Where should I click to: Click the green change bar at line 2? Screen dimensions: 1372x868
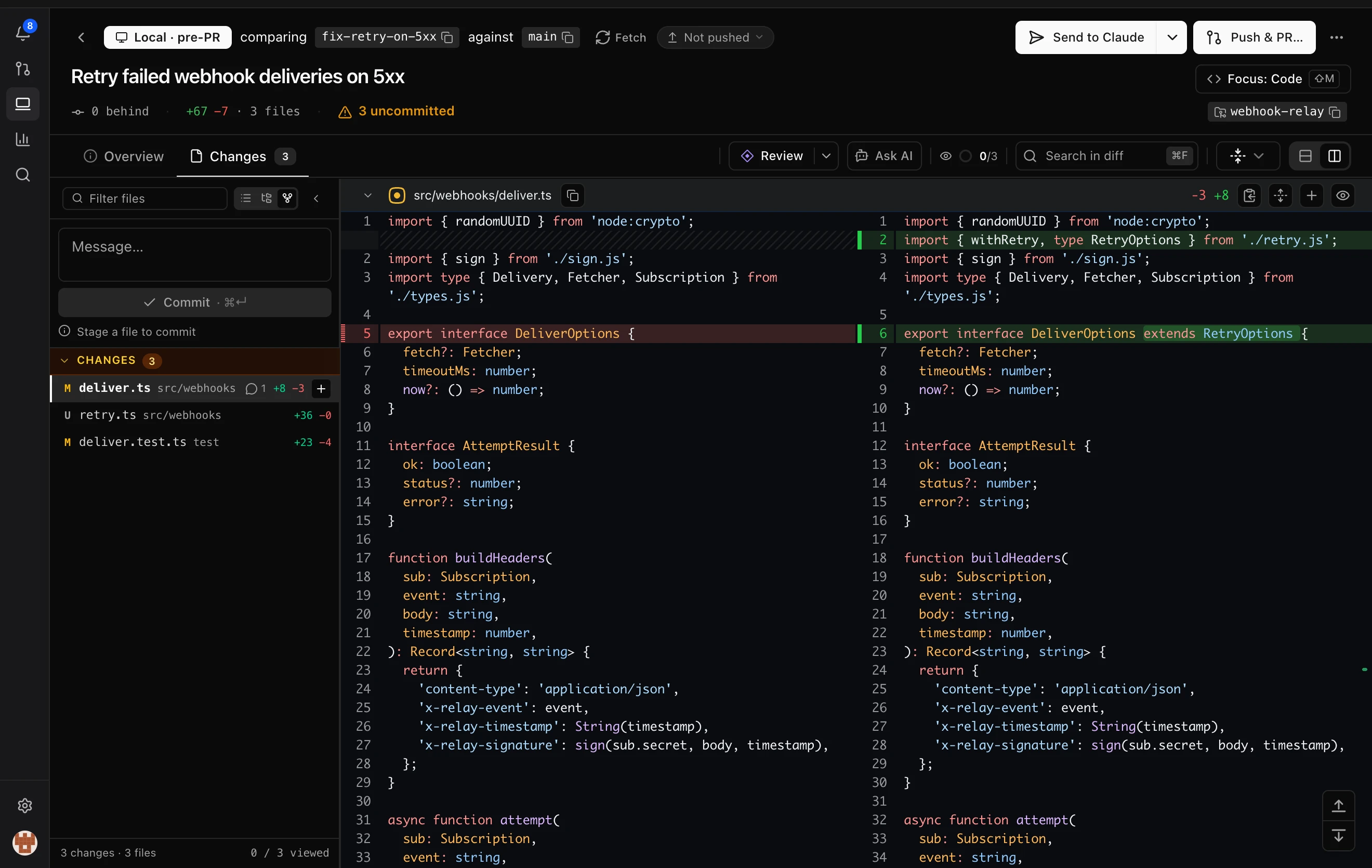tap(859, 240)
